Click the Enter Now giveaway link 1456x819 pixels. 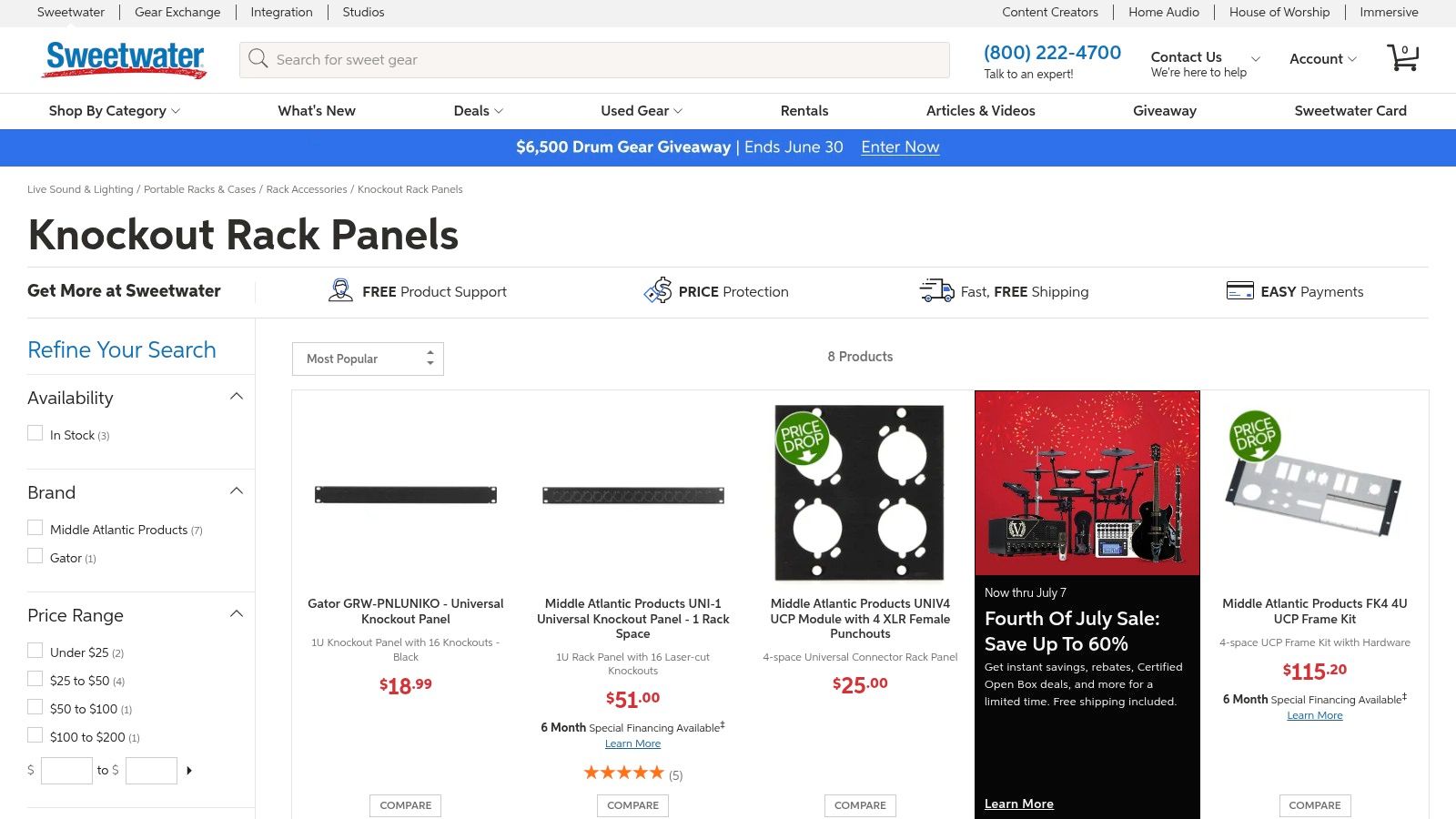click(x=900, y=147)
